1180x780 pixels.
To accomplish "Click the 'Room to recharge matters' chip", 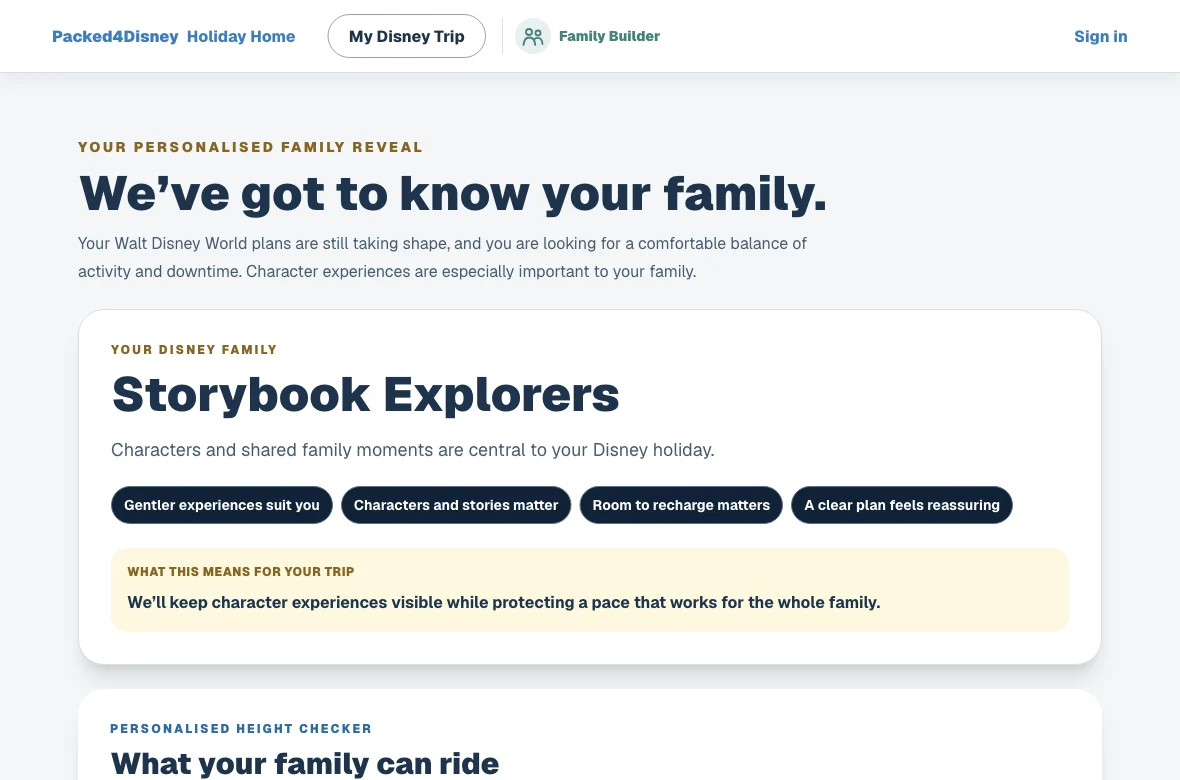I will click(681, 505).
